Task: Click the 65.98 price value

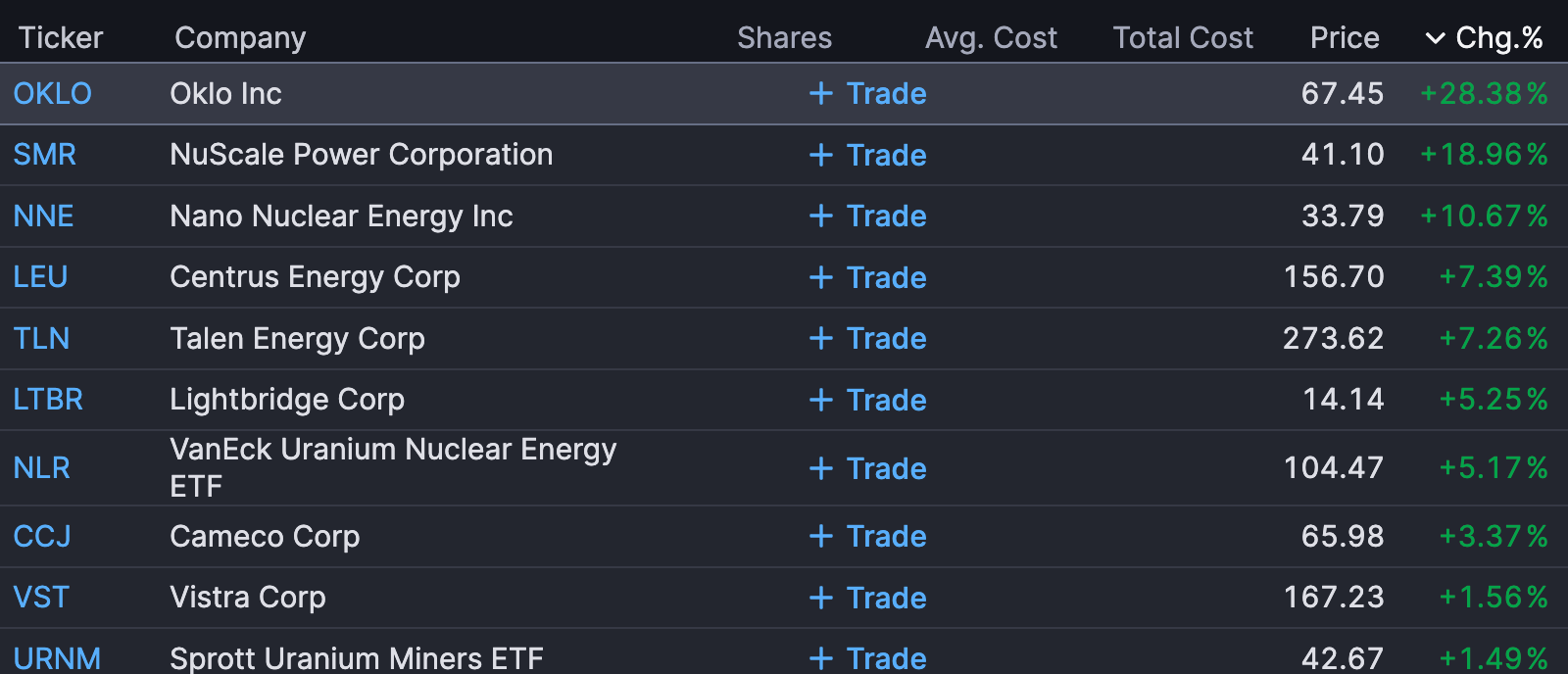Action: pyautogui.click(x=1342, y=536)
